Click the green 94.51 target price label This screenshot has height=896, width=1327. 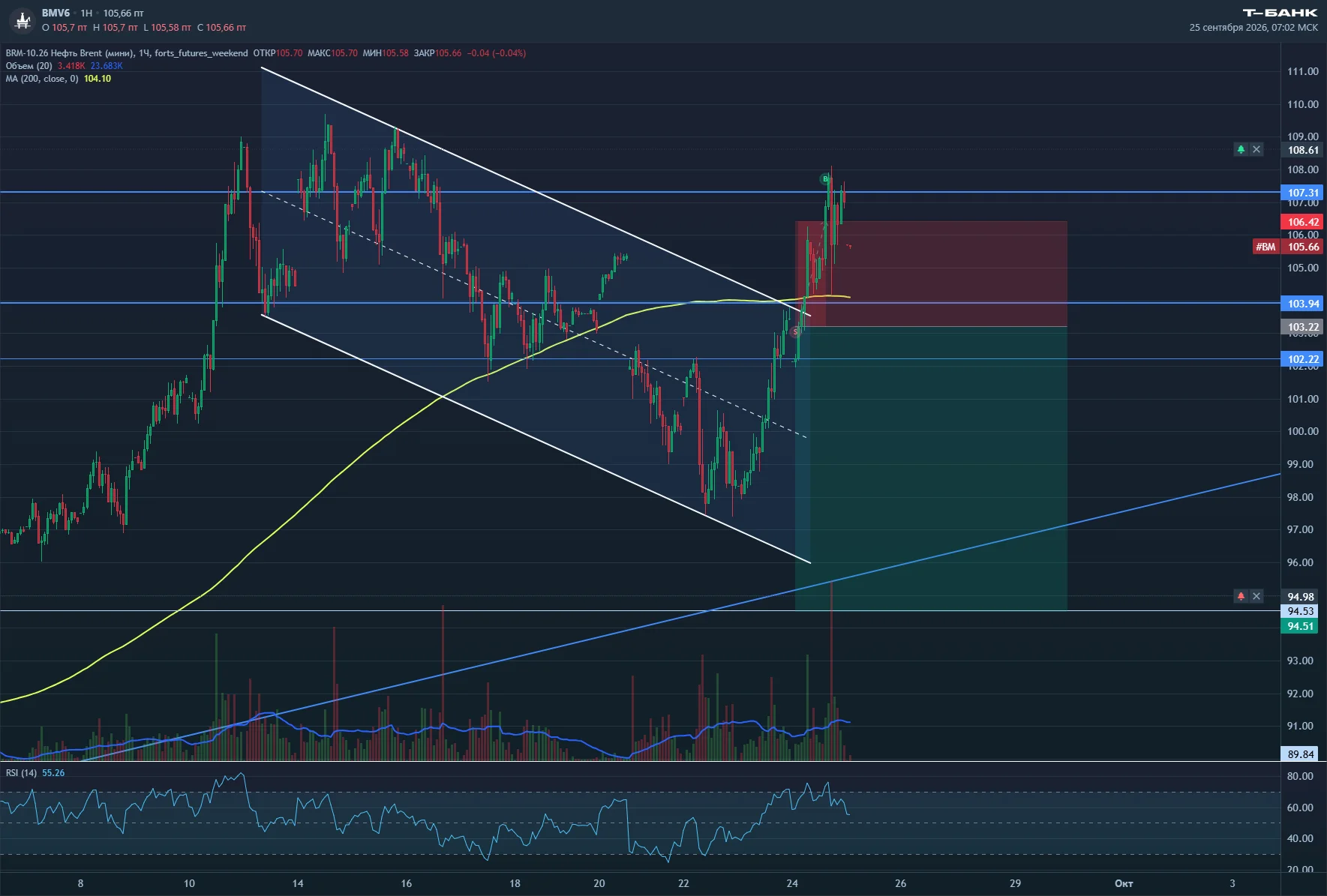click(1300, 626)
